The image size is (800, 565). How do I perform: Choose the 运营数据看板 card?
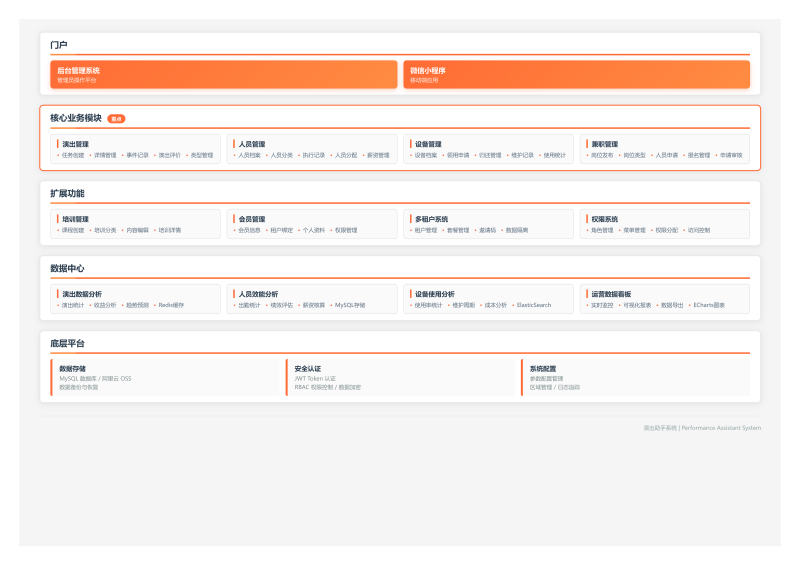pyautogui.click(x=665, y=299)
